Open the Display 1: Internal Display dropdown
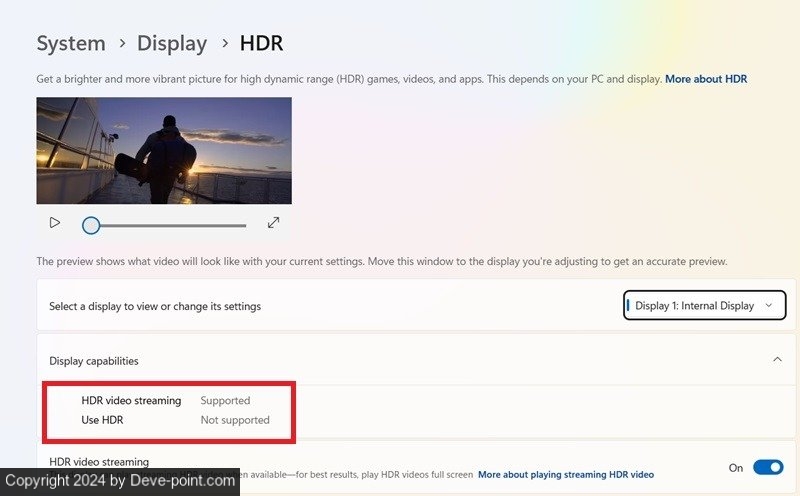This screenshot has width=800, height=496. [x=704, y=306]
